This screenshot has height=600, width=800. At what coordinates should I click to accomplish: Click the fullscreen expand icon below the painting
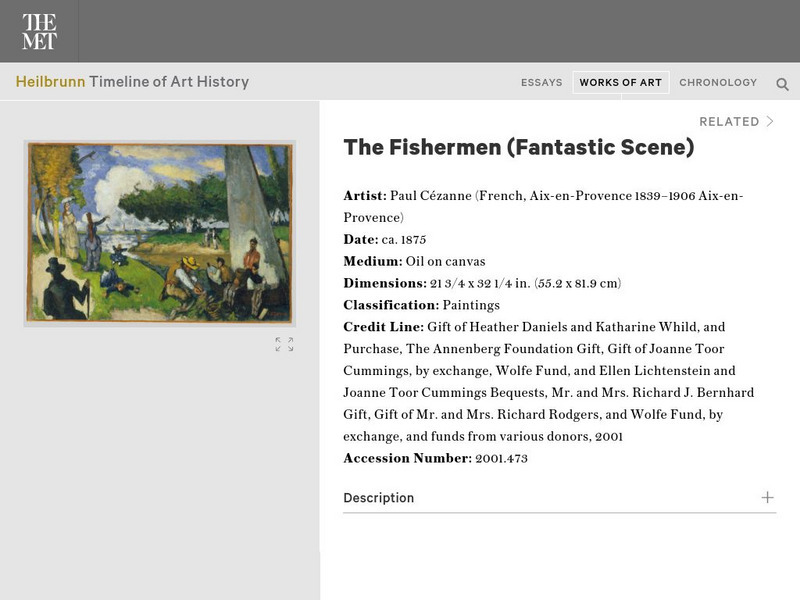[x=284, y=344]
